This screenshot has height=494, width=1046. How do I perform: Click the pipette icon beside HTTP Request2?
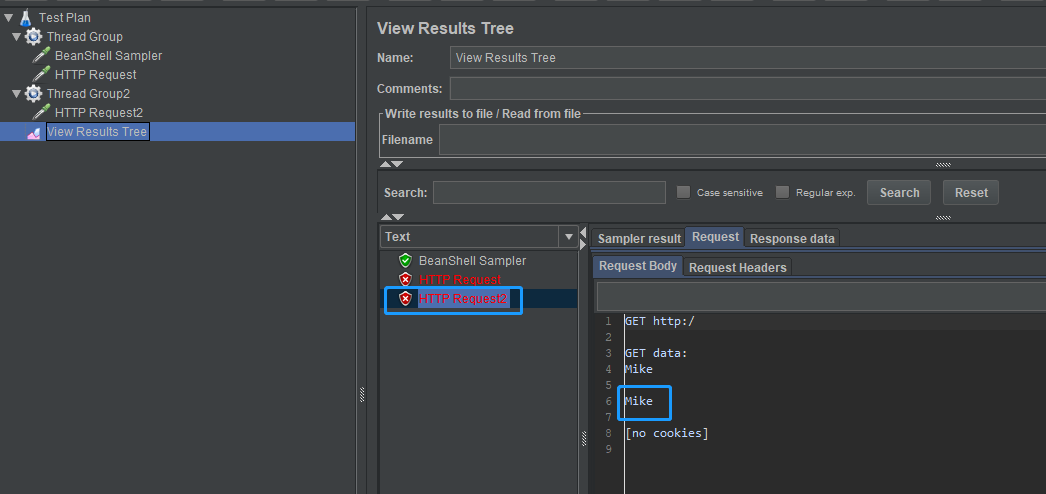click(x=41, y=113)
